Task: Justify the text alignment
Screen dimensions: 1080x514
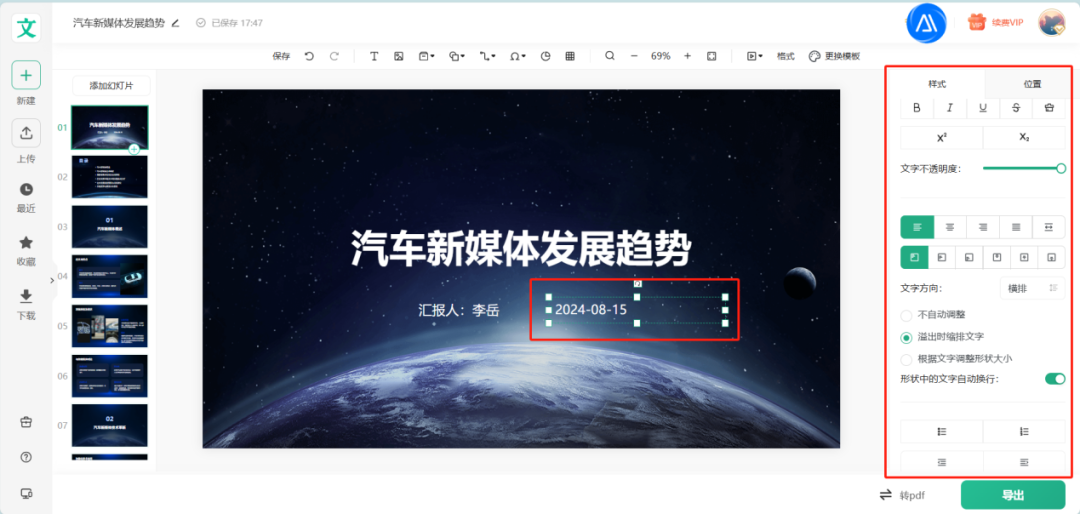Action: (x=1016, y=227)
